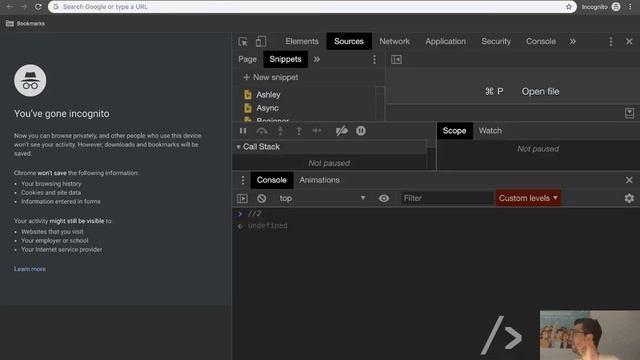
Task: Toggle the device toolbar icon
Action: point(261,42)
